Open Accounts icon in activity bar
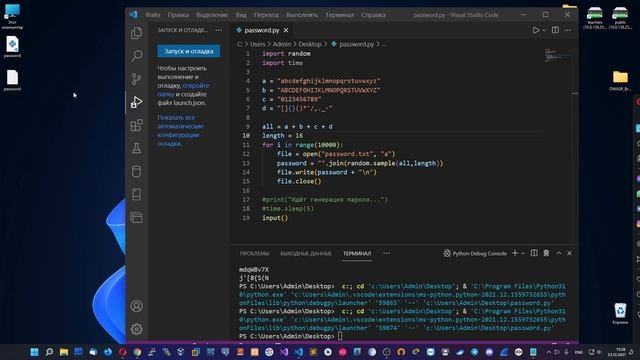This screenshot has height=360, width=640. pyautogui.click(x=137, y=306)
